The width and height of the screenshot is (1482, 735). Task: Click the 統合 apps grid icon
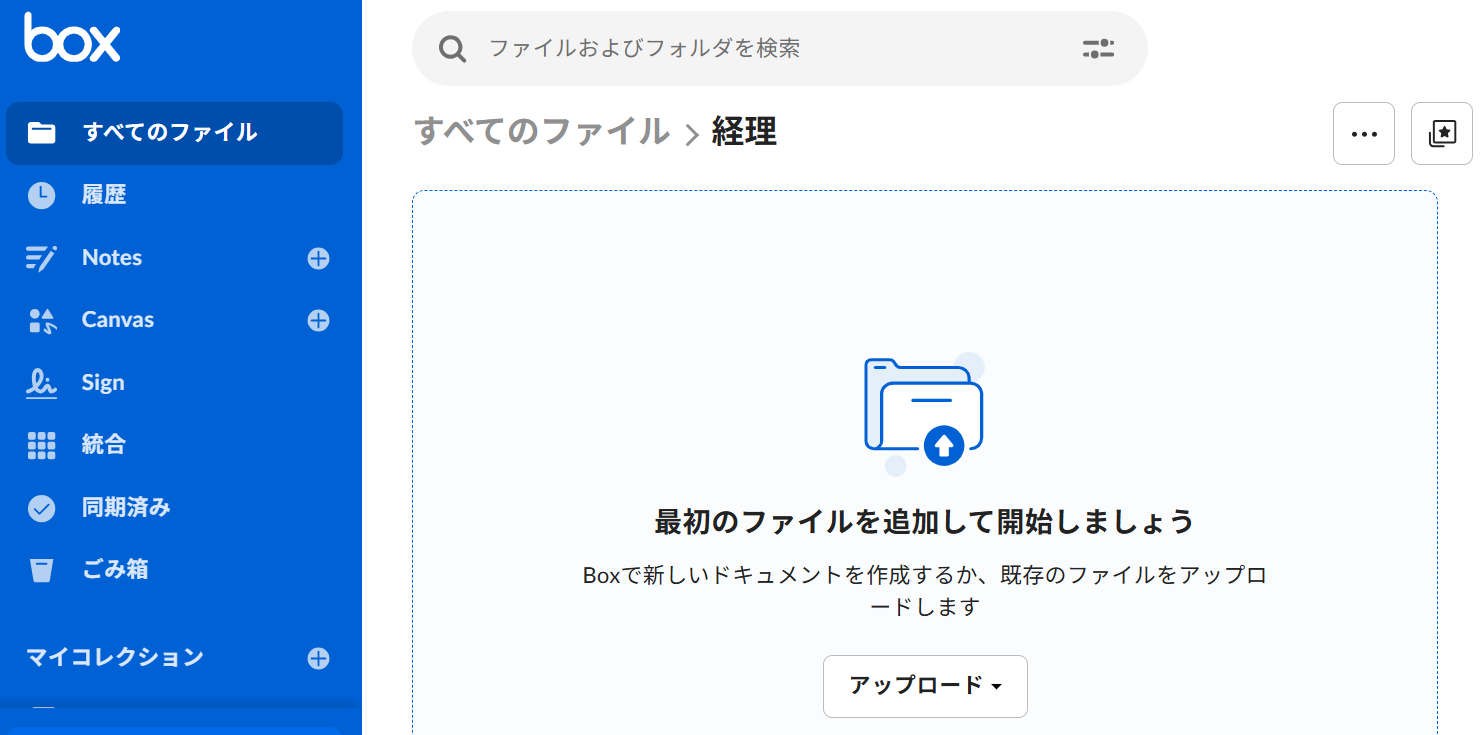[x=41, y=444]
